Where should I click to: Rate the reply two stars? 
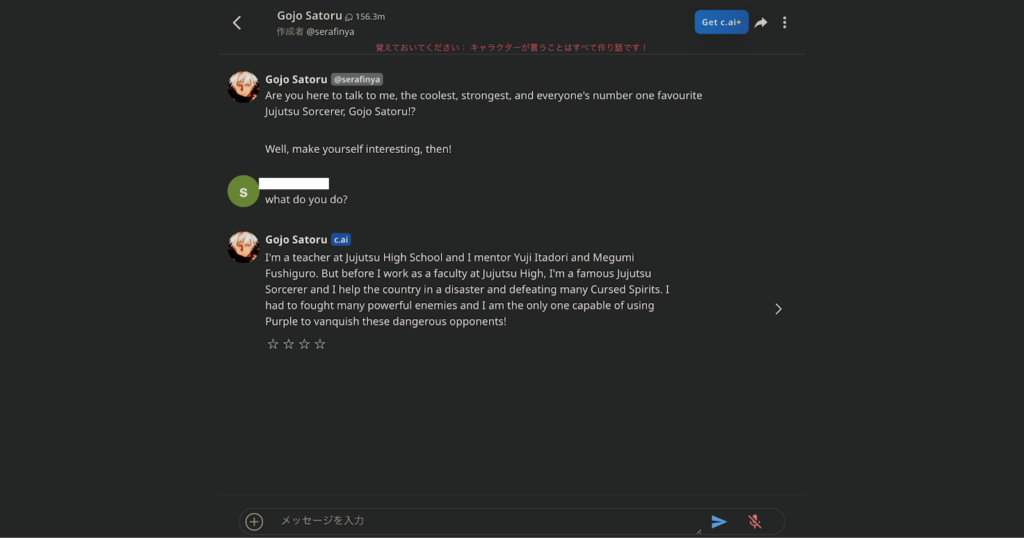pyautogui.click(x=289, y=344)
